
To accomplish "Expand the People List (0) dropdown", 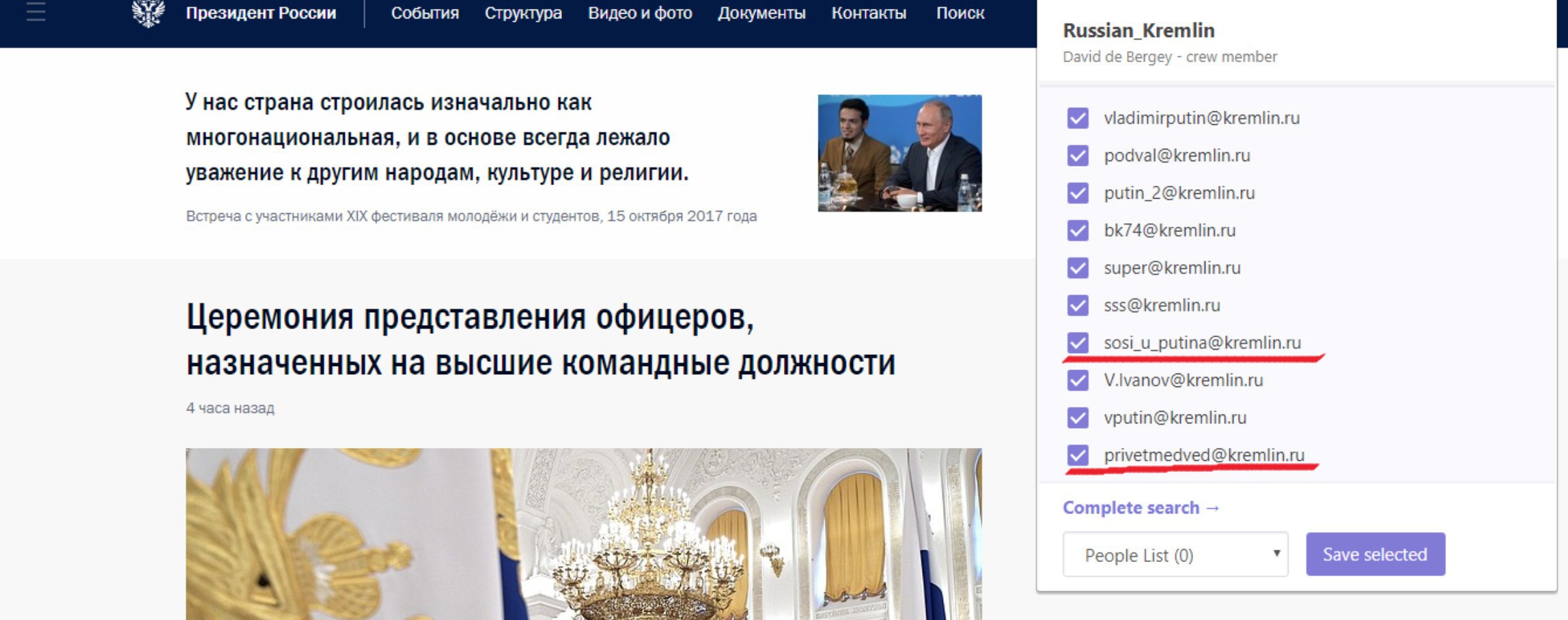I will 1175,554.
